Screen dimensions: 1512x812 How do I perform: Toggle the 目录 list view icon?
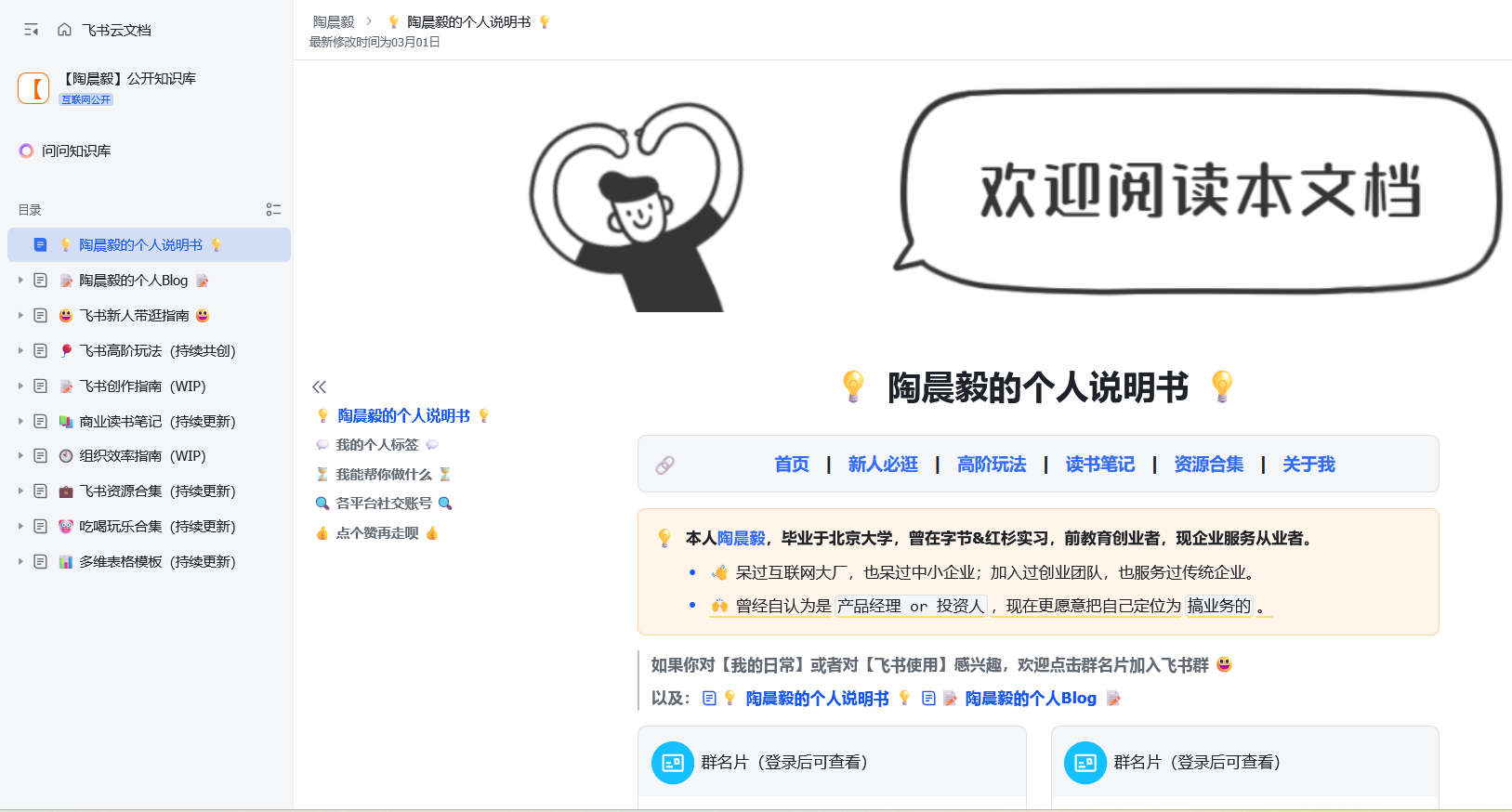pos(273,210)
